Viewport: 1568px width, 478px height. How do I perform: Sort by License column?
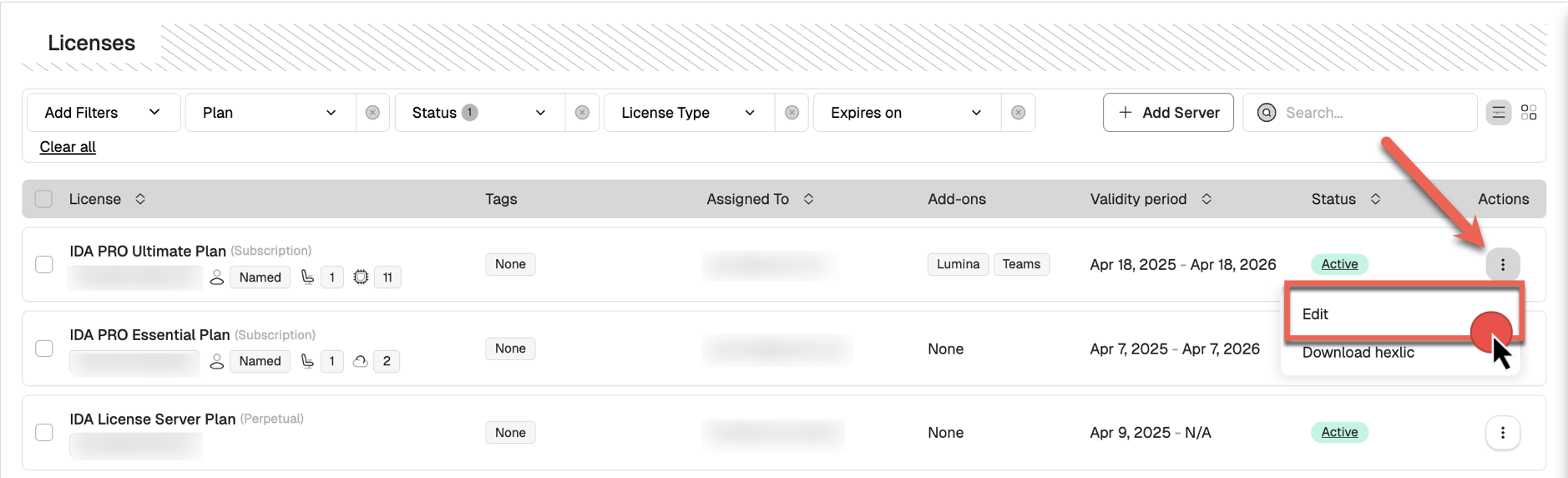pyautogui.click(x=140, y=199)
